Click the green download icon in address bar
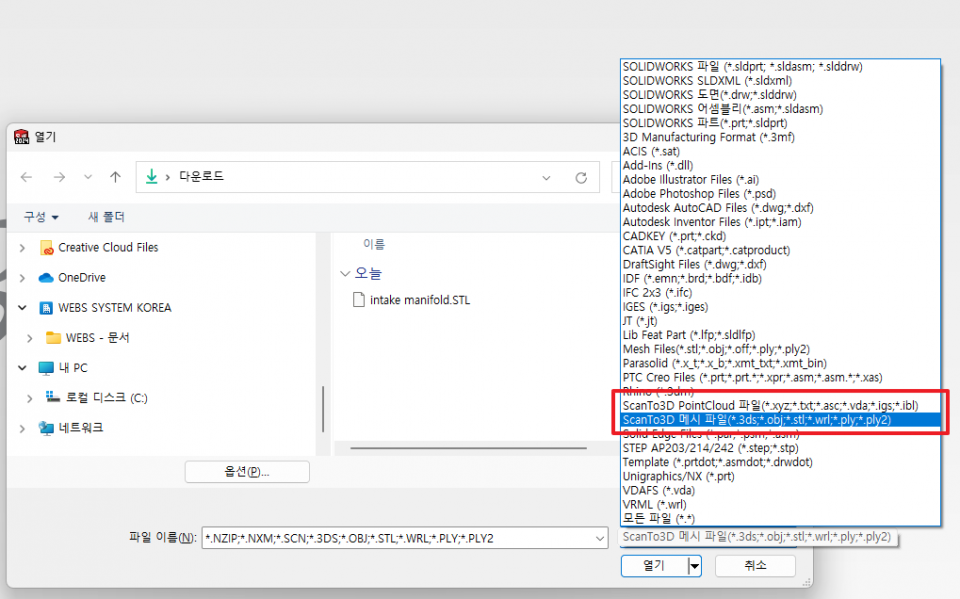960x599 pixels. [151, 177]
